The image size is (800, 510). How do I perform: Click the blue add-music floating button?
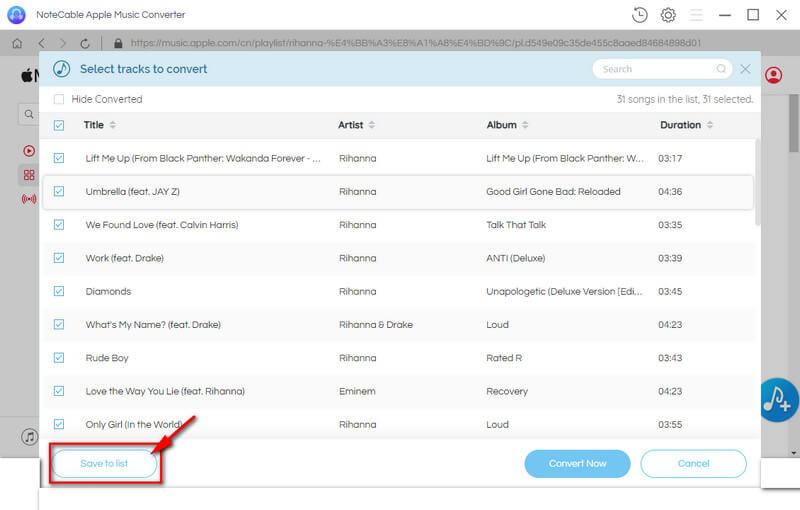coord(779,400)
